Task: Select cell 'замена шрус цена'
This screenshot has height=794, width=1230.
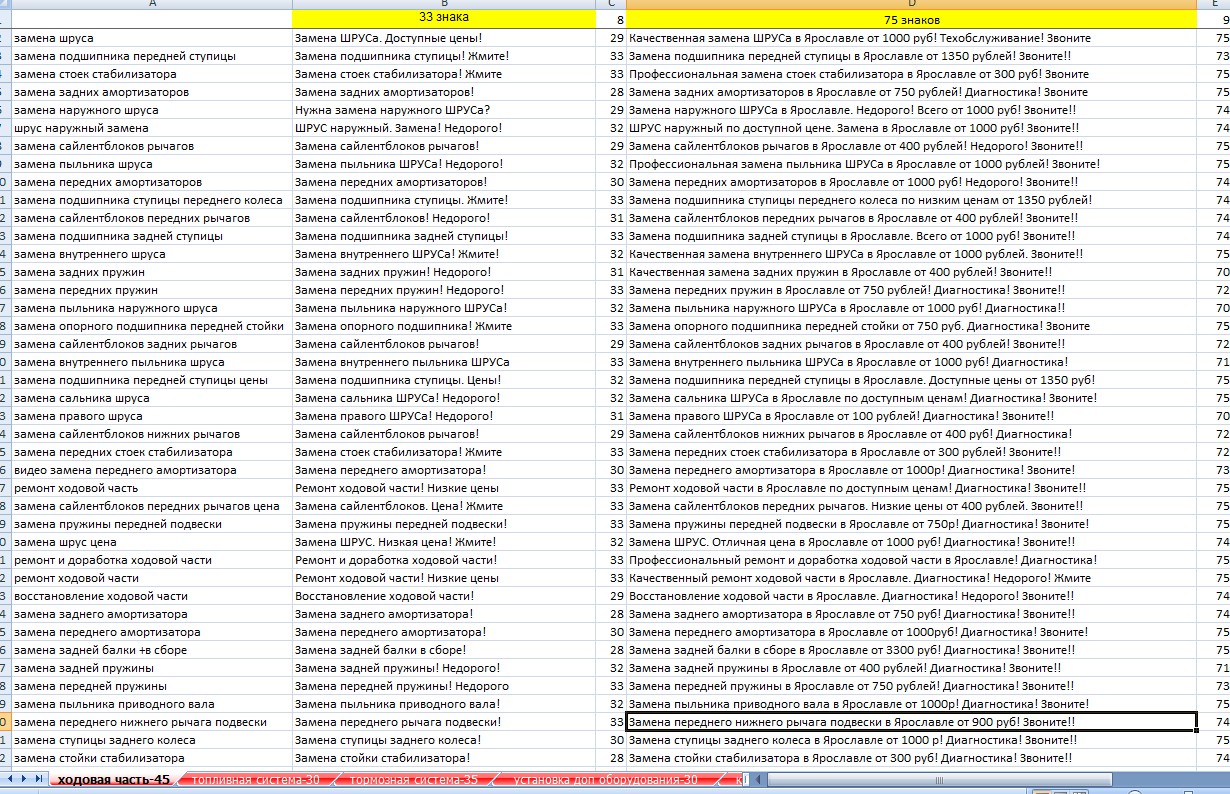Action: click(x=152, y=542)
